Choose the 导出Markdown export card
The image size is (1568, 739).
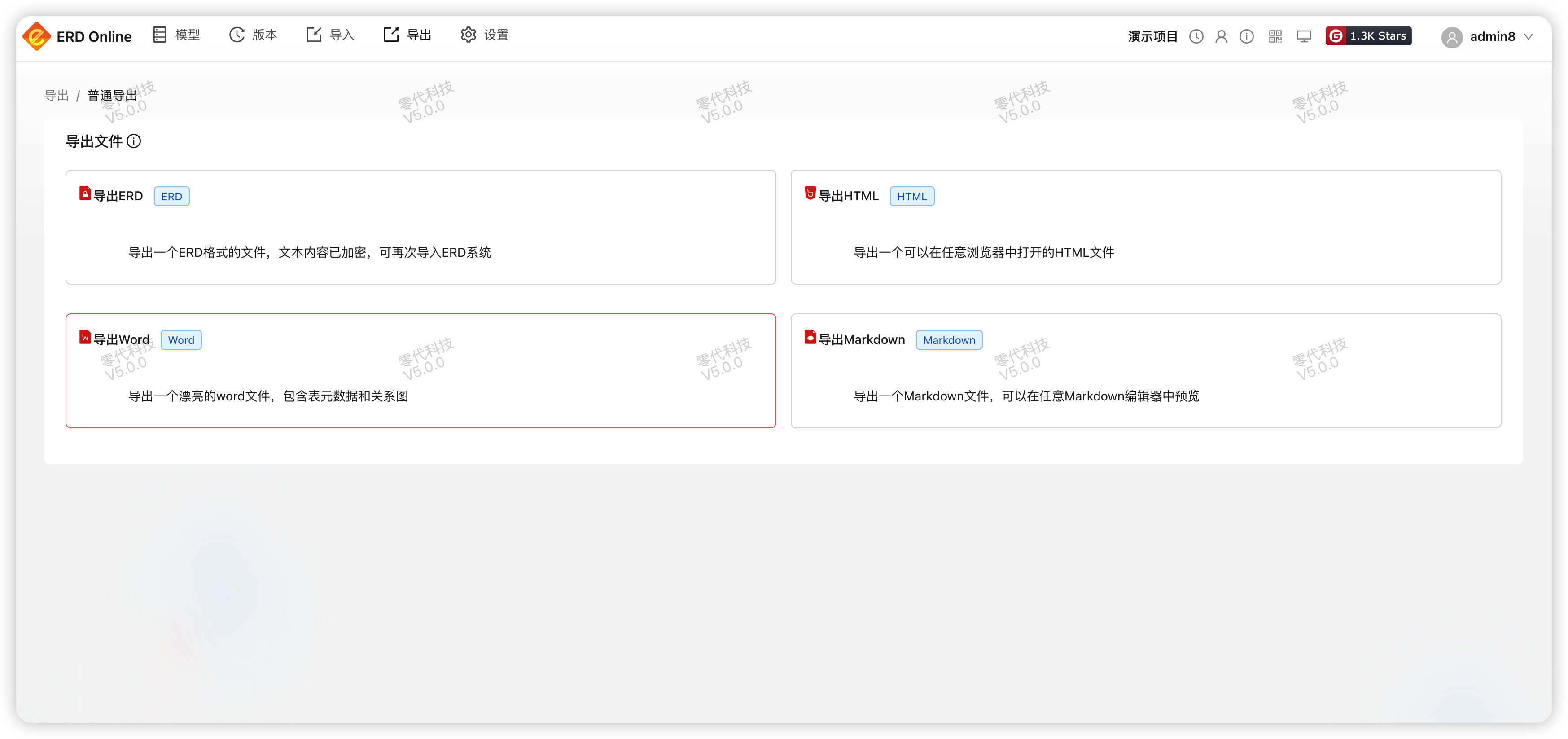[x=1146, y=371]
